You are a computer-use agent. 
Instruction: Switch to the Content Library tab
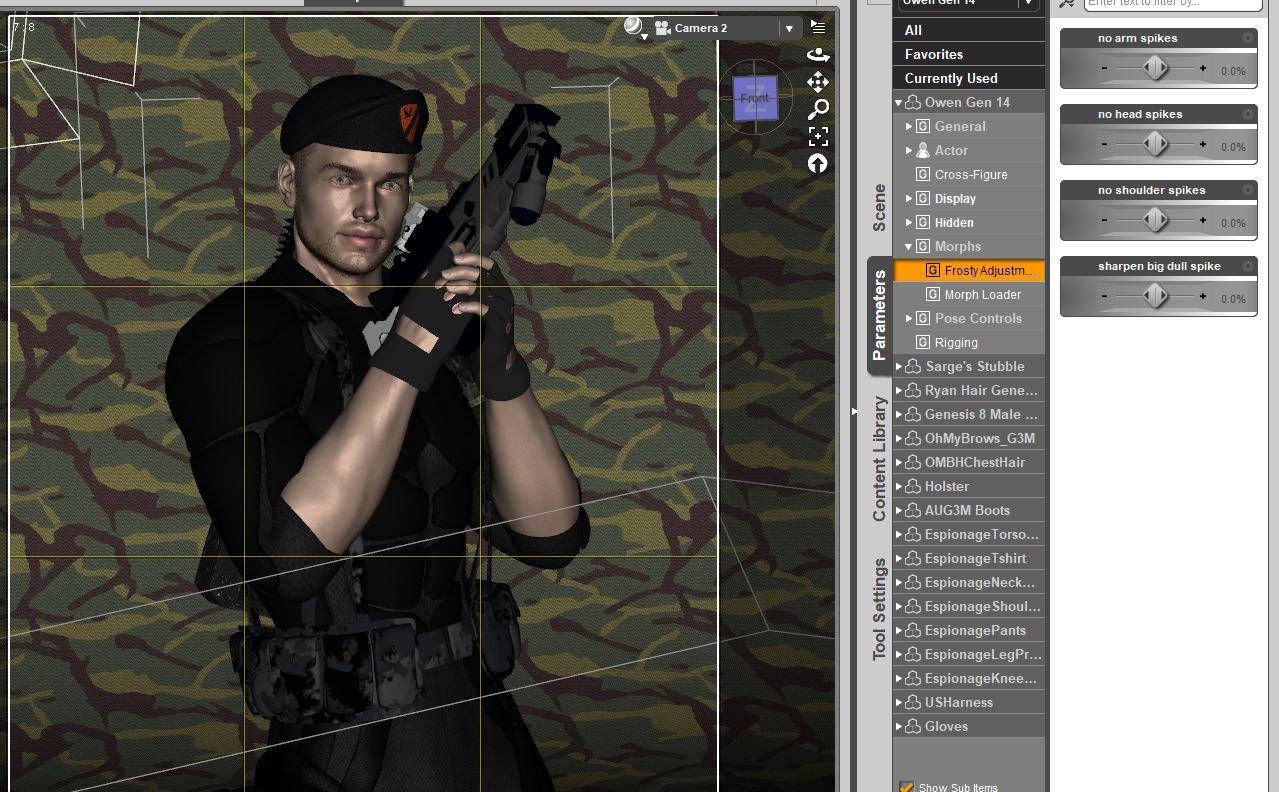pyautogui.click(x=879, y=458)
